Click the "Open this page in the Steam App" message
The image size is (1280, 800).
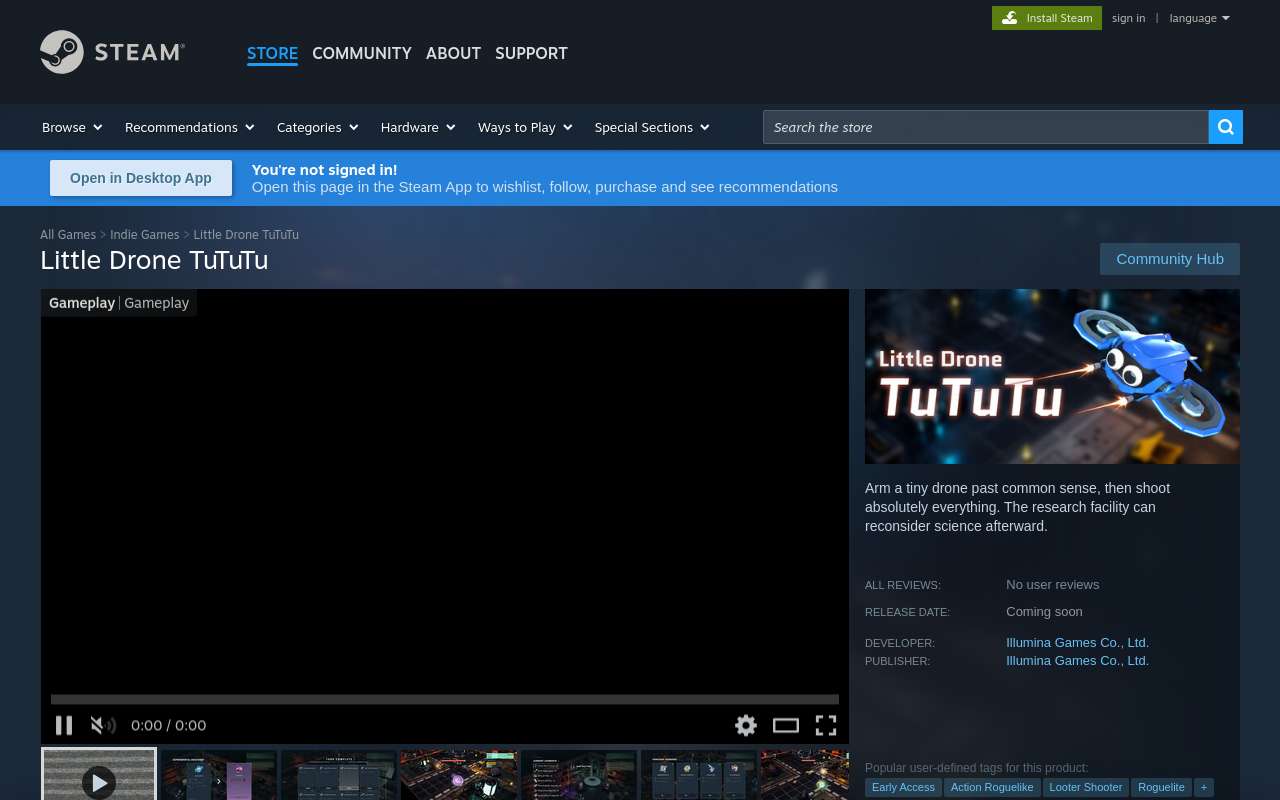[545, 187]
